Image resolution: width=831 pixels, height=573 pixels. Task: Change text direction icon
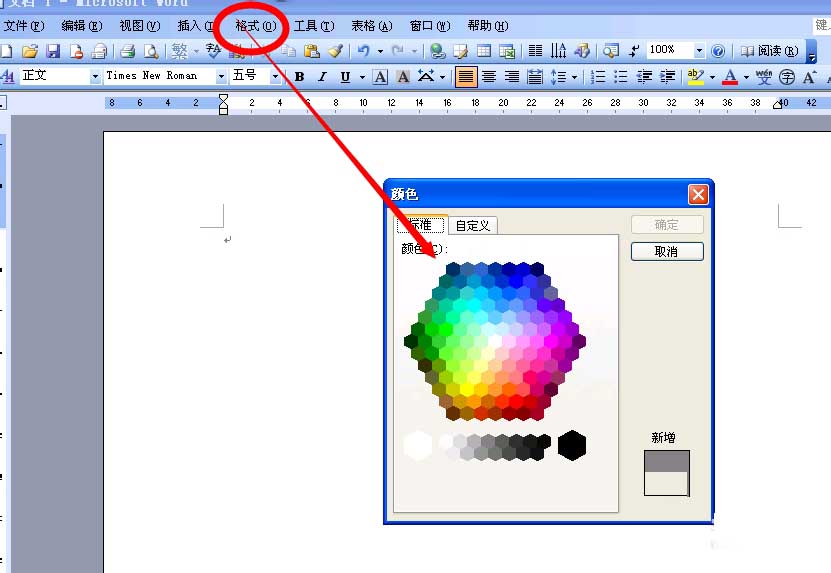click(x=558, y=51)
